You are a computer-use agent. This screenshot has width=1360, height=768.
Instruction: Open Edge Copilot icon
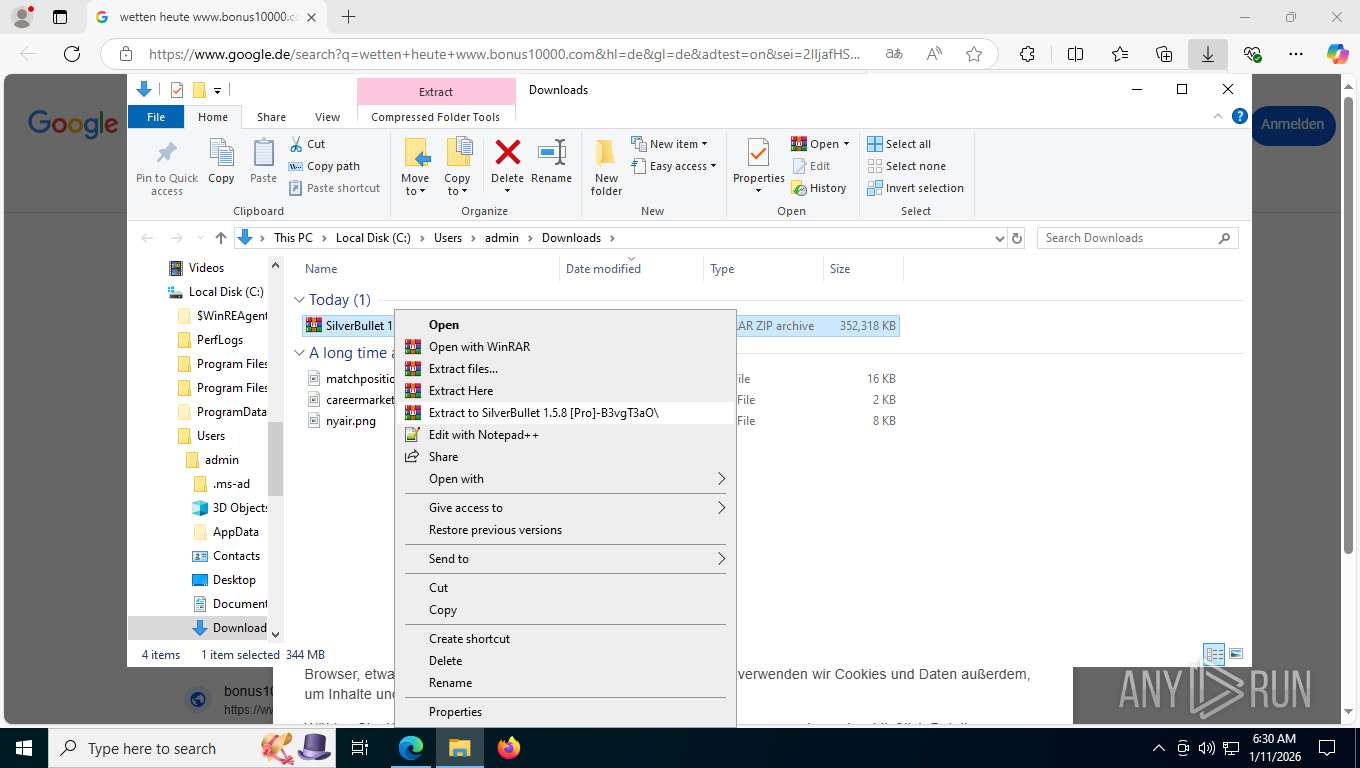tap(1337, 54)
